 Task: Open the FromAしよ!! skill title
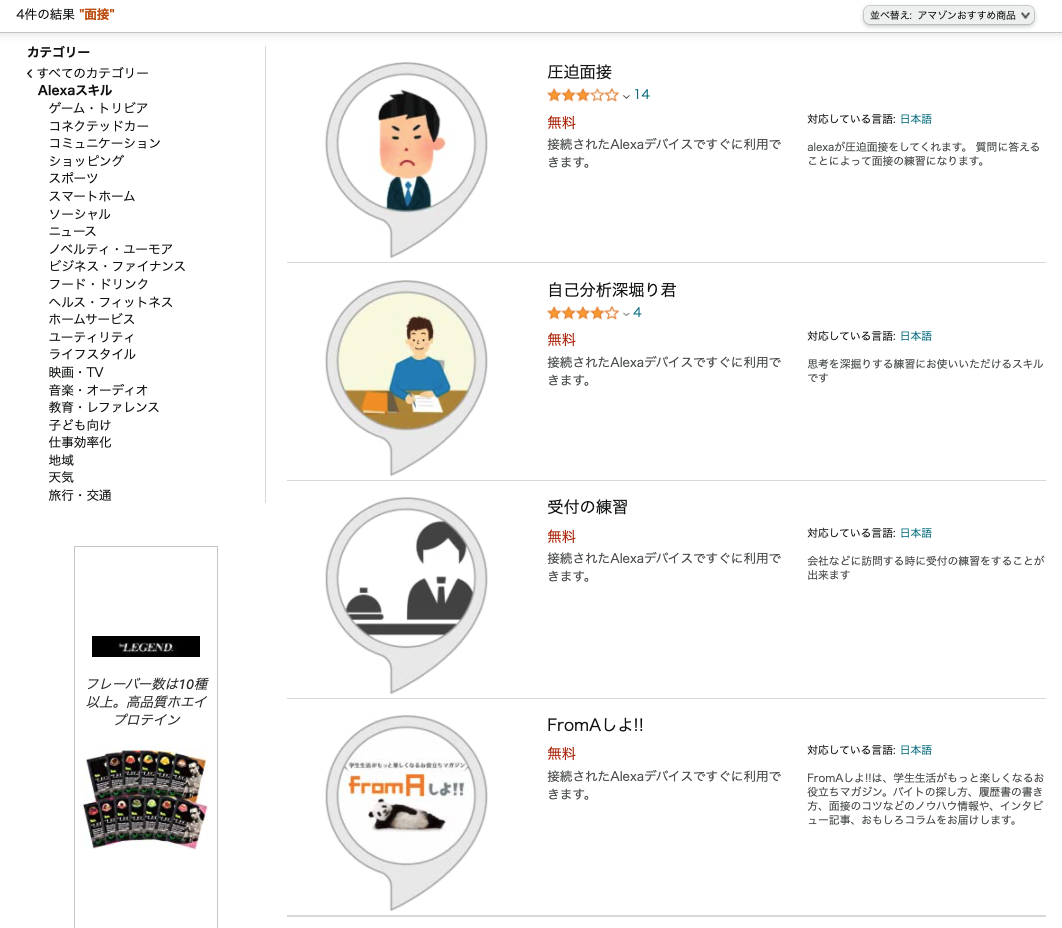(595, 725)
